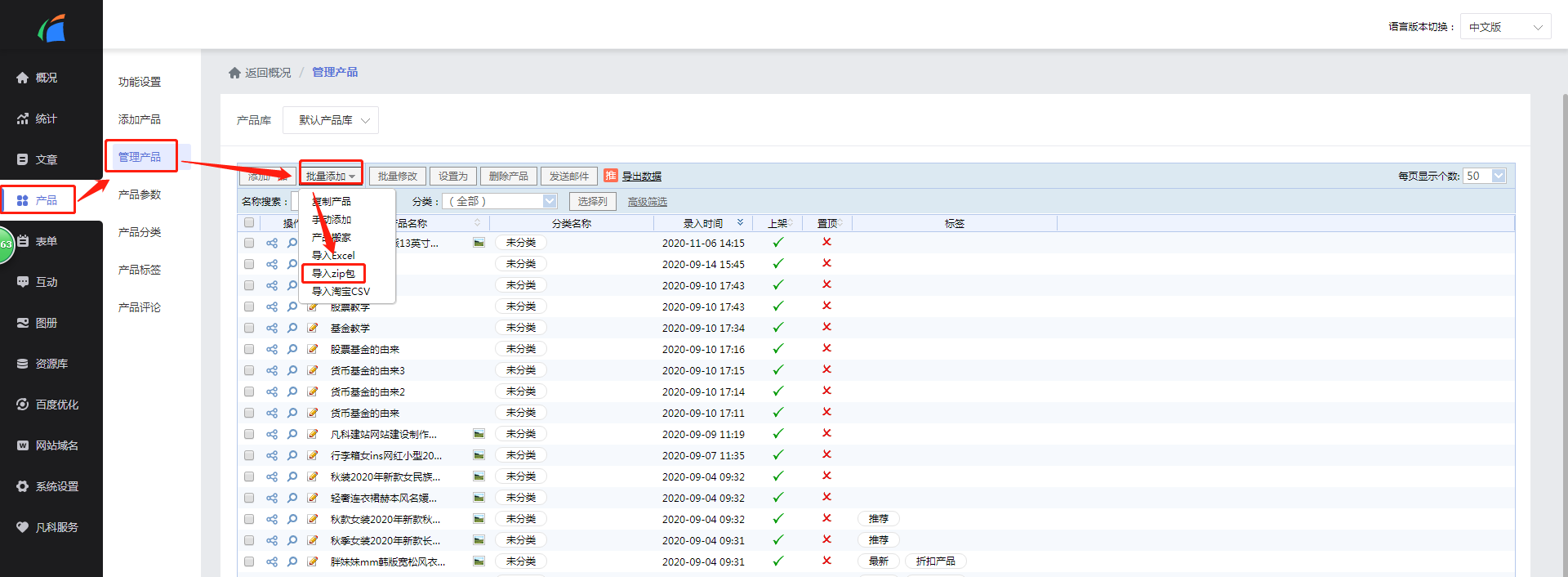
Task: Click share icon in 基金教学 row
Action: tap(272, 328)
